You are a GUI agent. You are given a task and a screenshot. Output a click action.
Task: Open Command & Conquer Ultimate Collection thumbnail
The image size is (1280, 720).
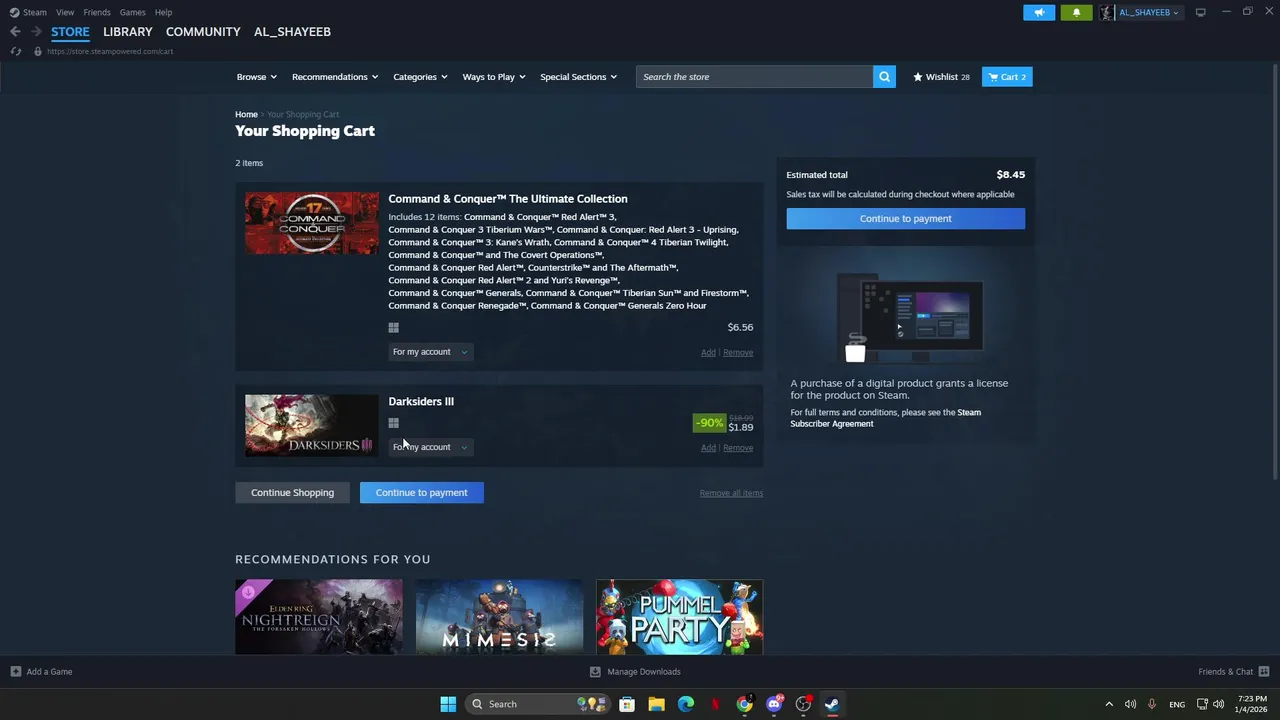pos(312,223)
